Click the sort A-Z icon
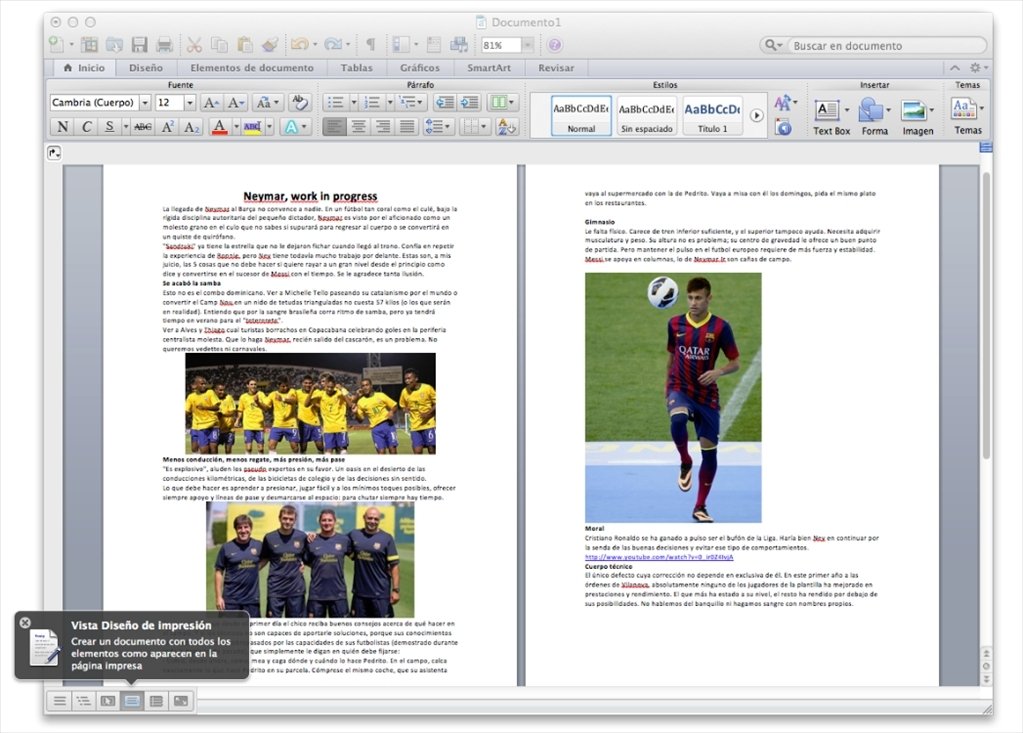 (x=506, y=127)
